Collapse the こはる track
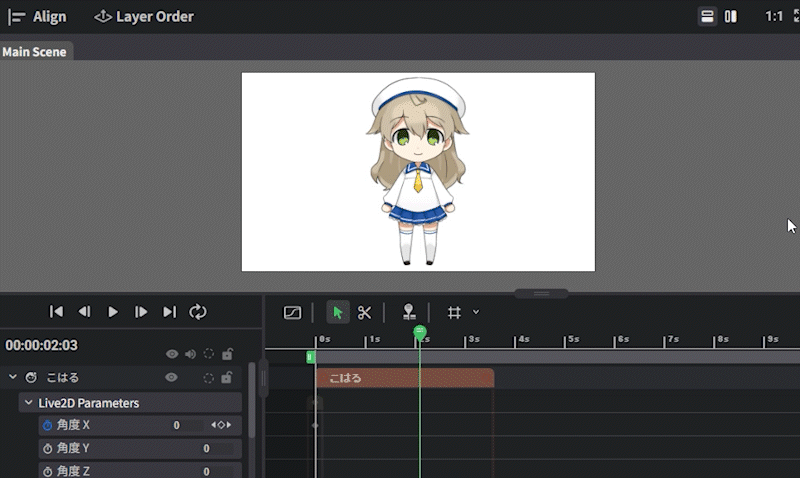This screenshot has height=478, width=800. (13, 377)
